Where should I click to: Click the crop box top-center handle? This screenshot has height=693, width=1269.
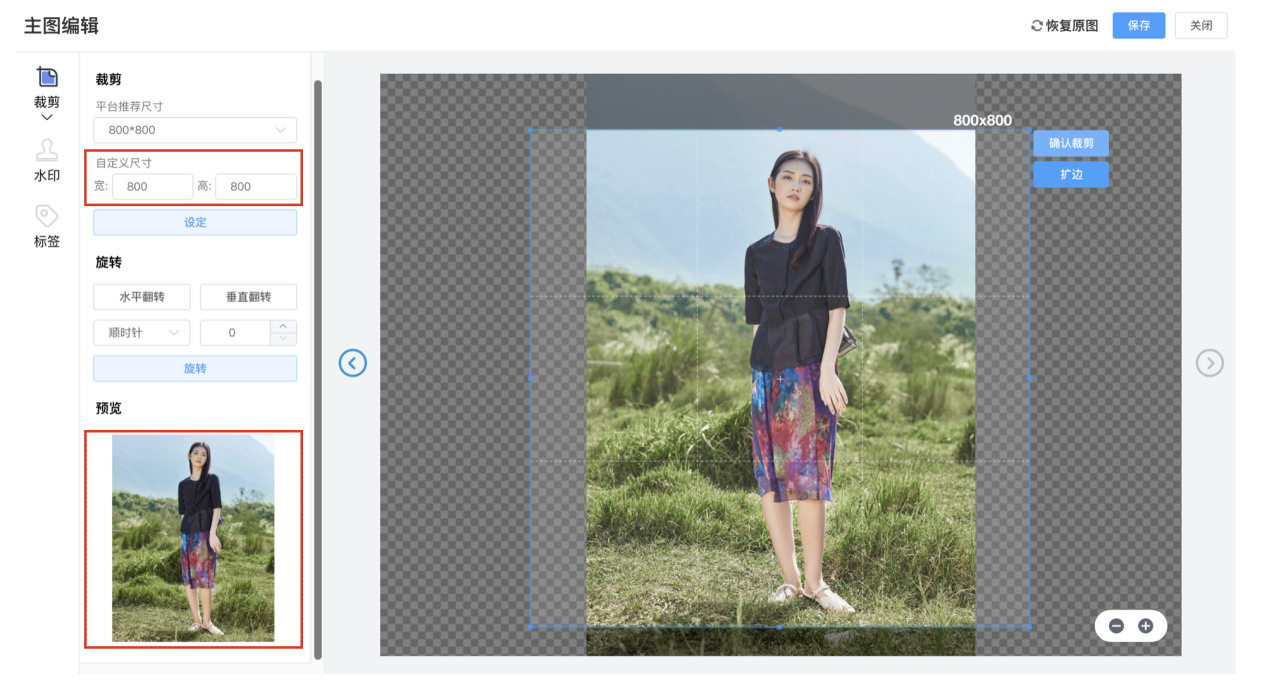point(780,129)
